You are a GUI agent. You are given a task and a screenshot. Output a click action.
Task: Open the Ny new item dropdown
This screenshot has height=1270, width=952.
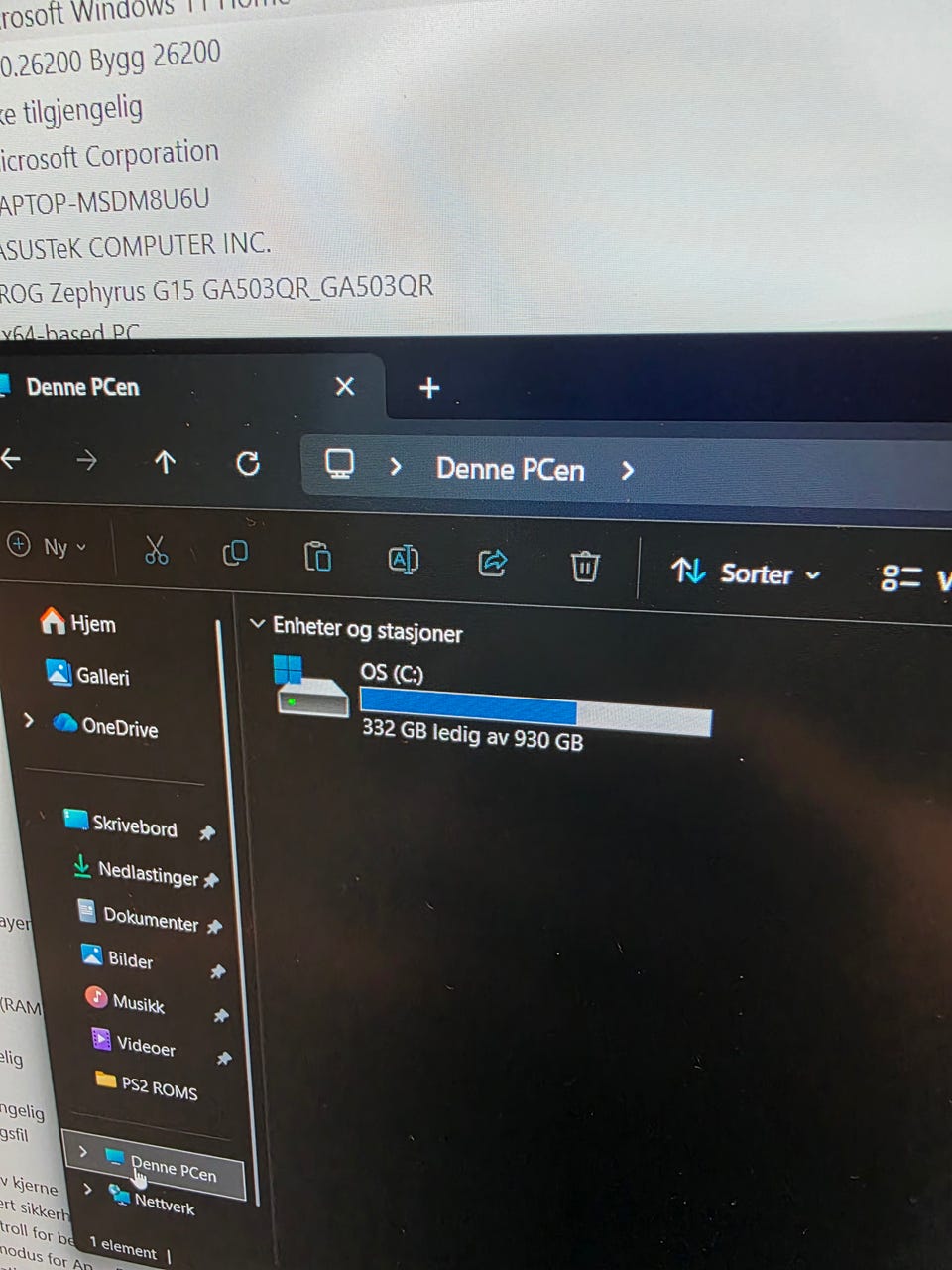[x=48, y=546]
